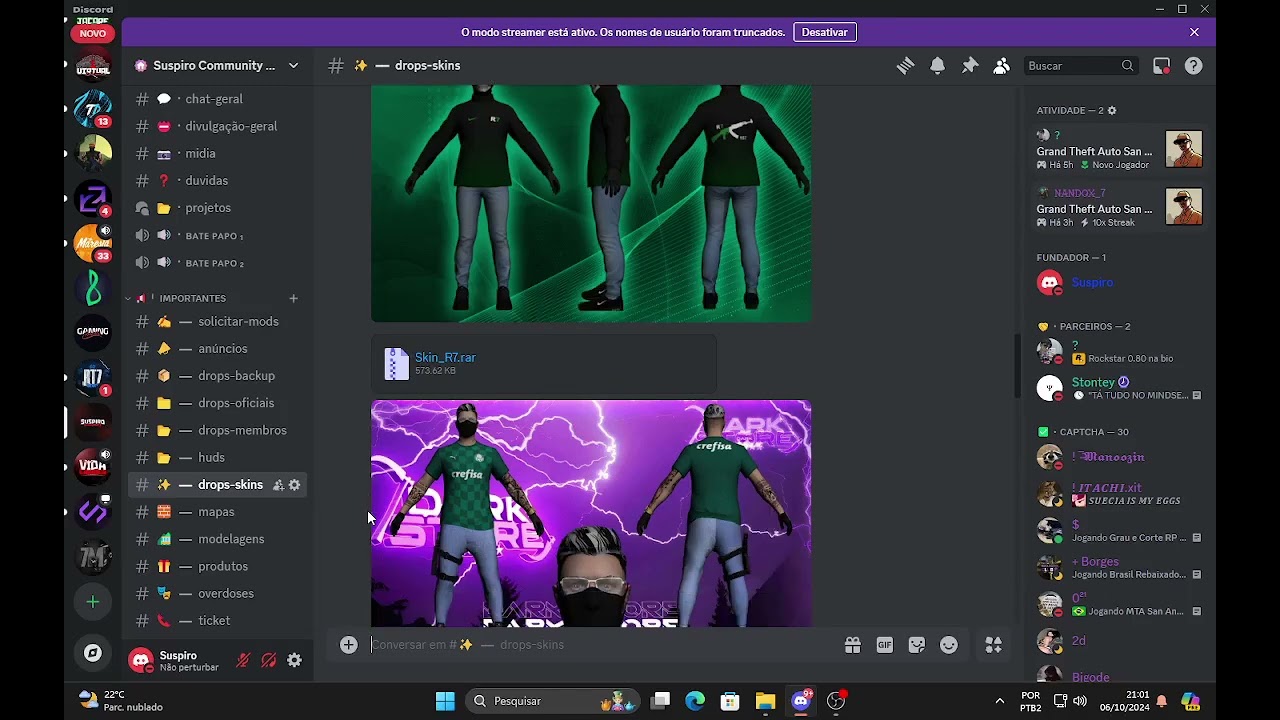This screenshot has width=1280, height=720.
Task: Open activity settings gear next to ATIVIDADE
Action: pyautogui.click(x=1112, y=110)
